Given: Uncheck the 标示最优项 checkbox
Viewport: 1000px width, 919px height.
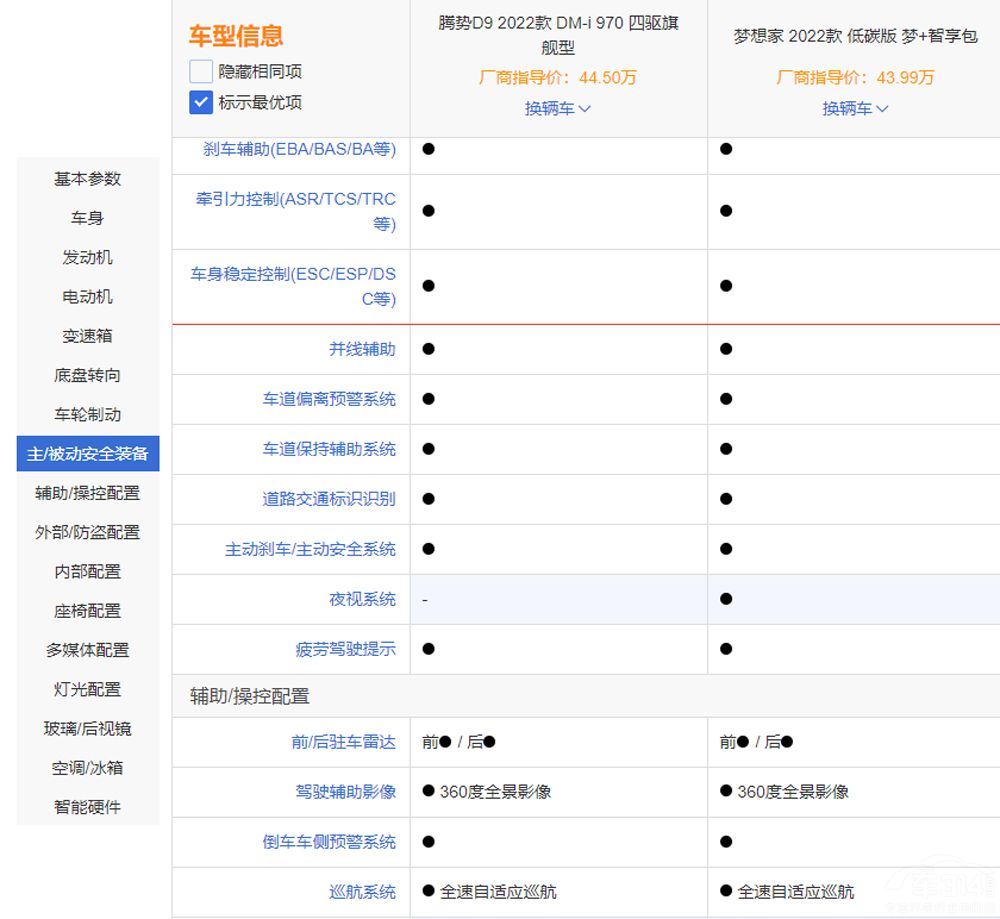Looking at the screenshot, I should pos(201,102).
